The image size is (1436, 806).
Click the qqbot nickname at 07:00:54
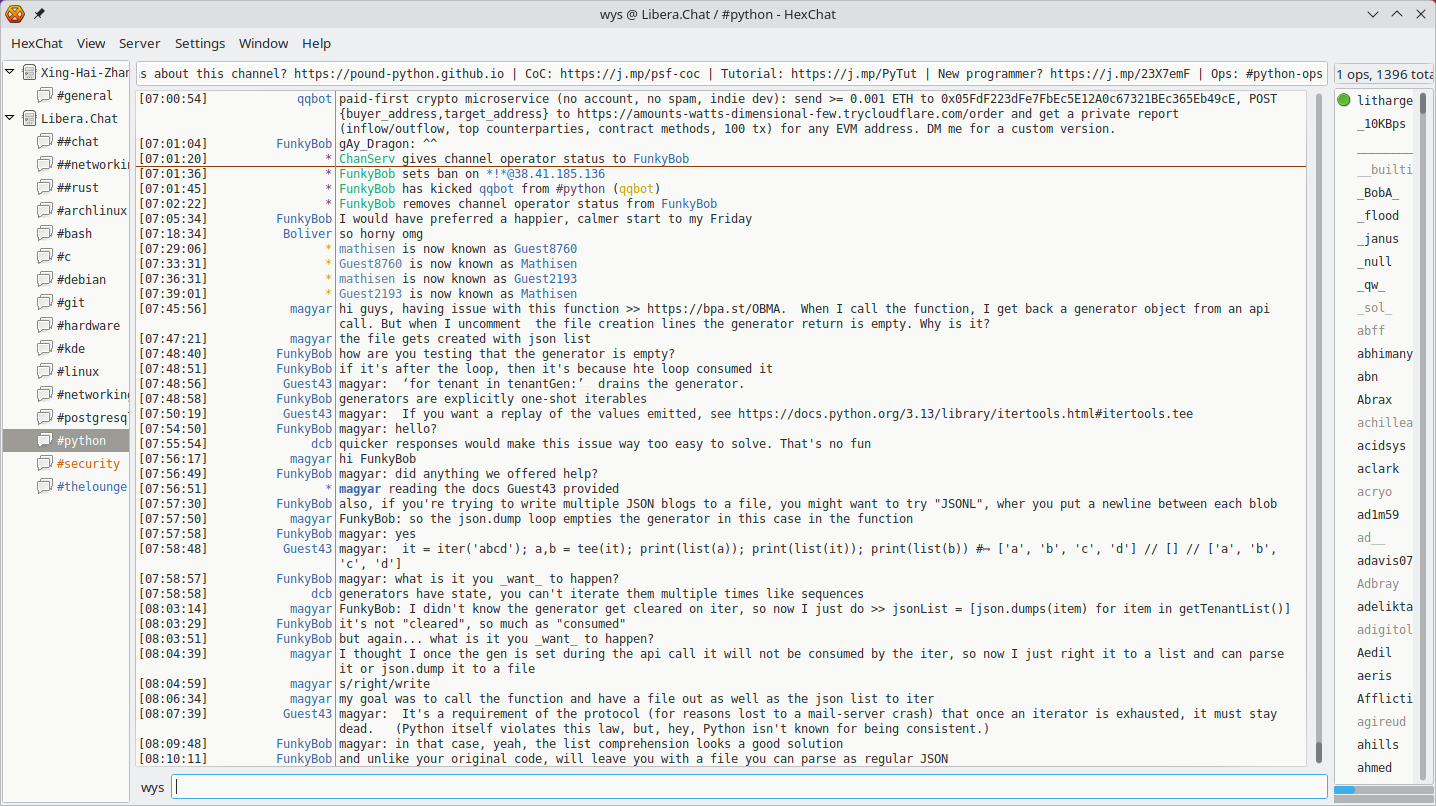tap(314, 99)
